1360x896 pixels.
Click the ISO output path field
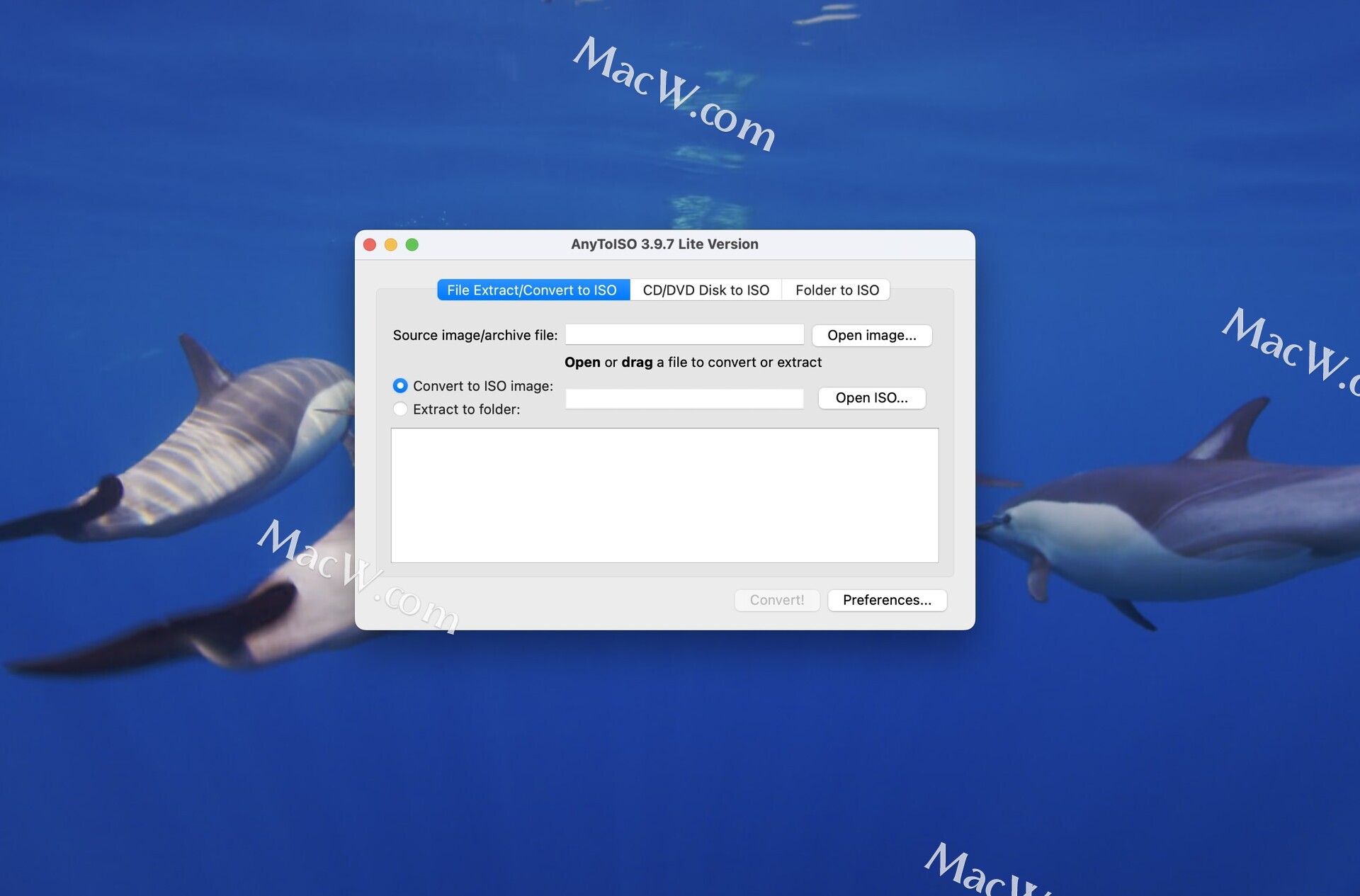pos(684,398)
